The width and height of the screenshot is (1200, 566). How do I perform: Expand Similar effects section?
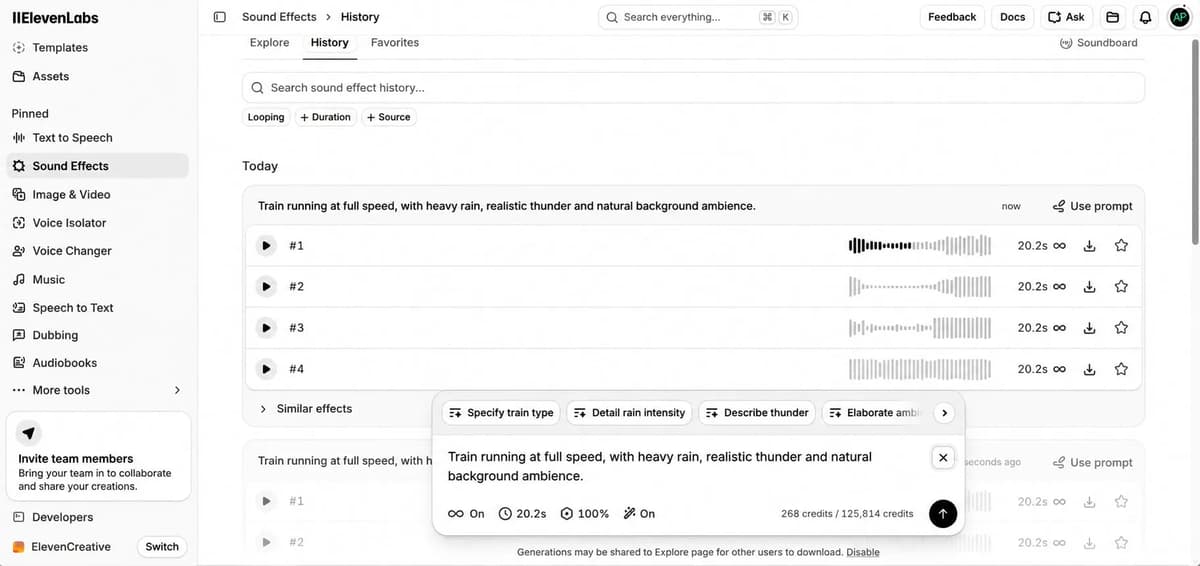point(306,409)
